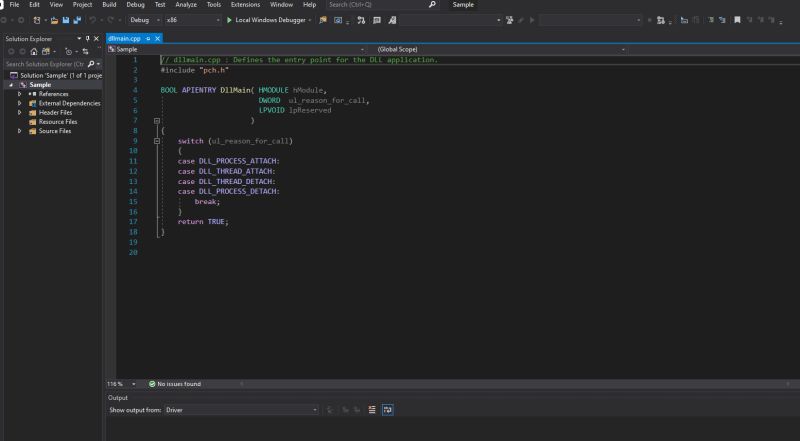This screenshot has width=800, height=441.
Task: Expand the References node
Action: point(19,94)
